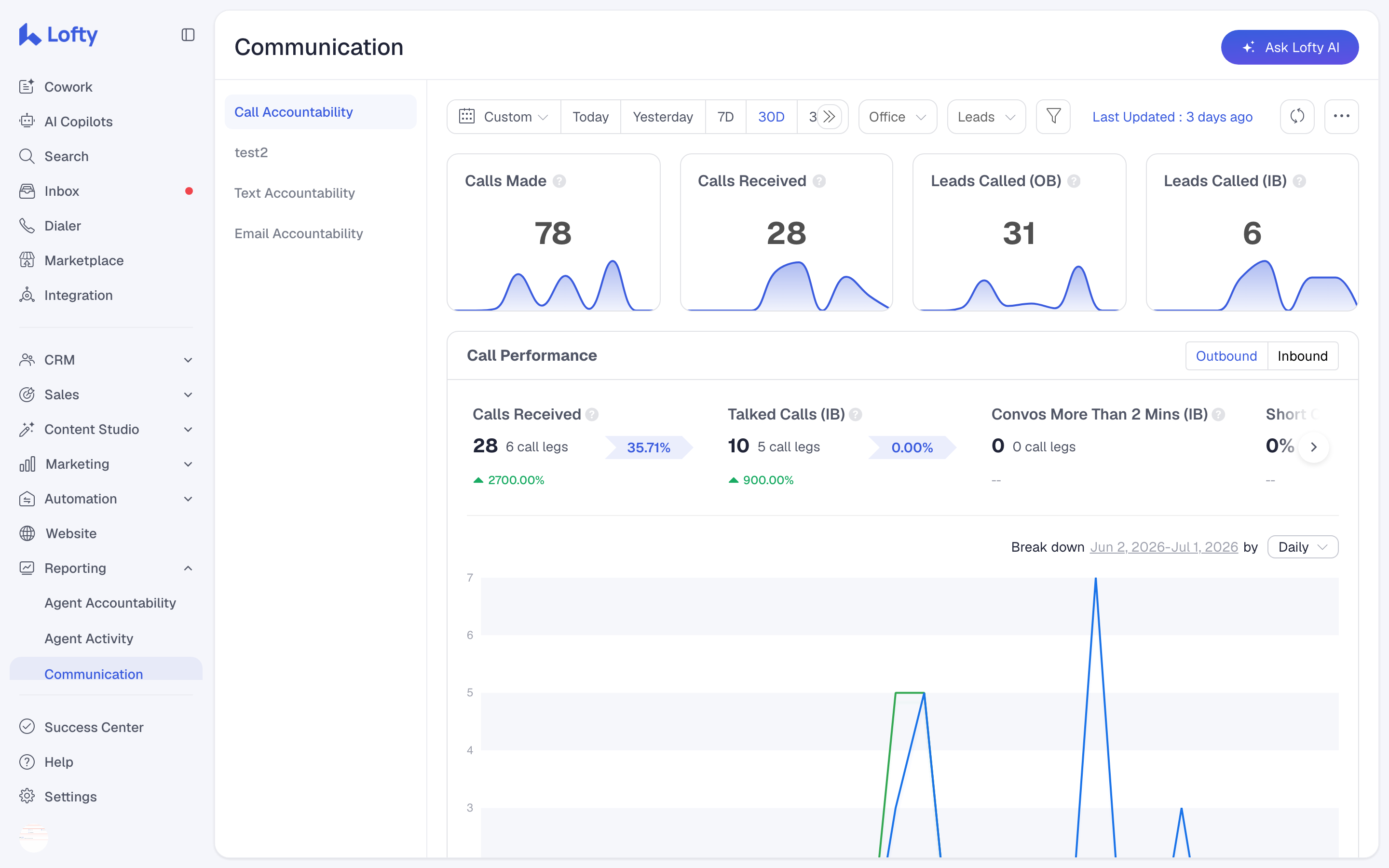Click the Calls Made help icon

(x=559, y=181)
